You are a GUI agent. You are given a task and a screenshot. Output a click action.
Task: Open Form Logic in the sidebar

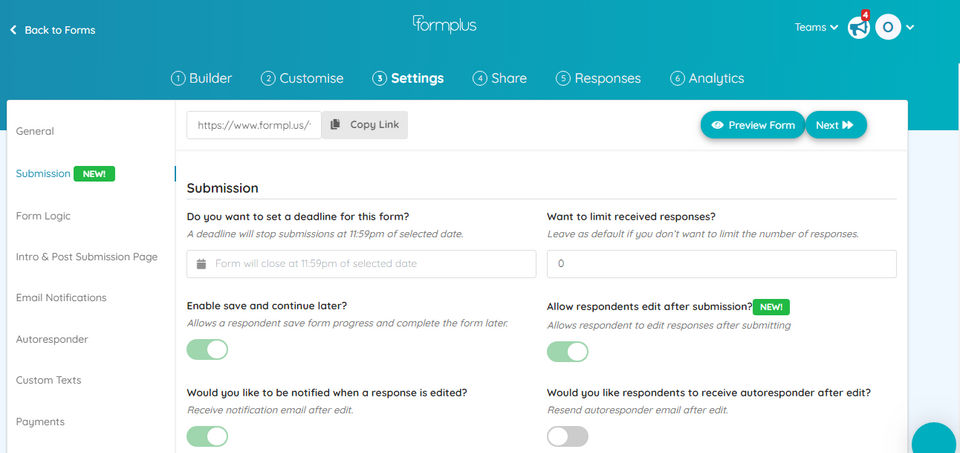point(43,215)
